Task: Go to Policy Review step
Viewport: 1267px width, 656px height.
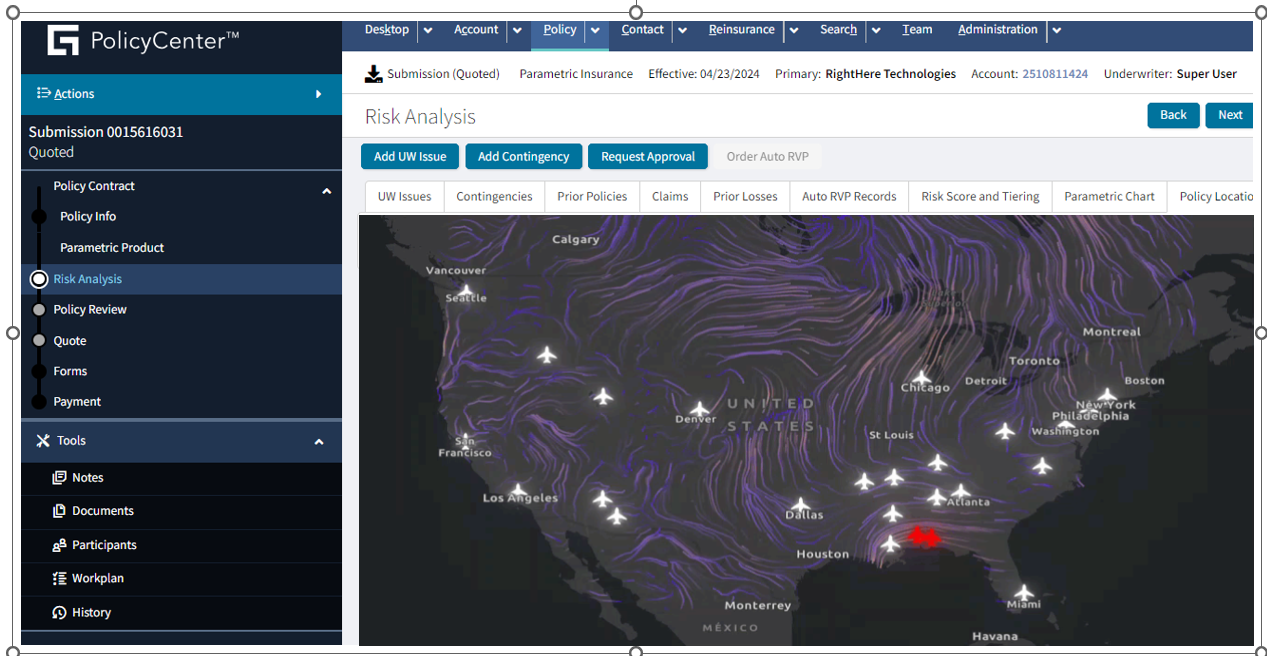Action: [90, 310]
